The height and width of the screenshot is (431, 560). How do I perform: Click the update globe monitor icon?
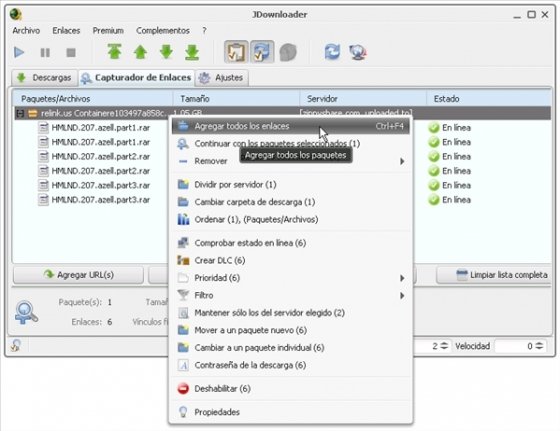[x=358, y=52]
